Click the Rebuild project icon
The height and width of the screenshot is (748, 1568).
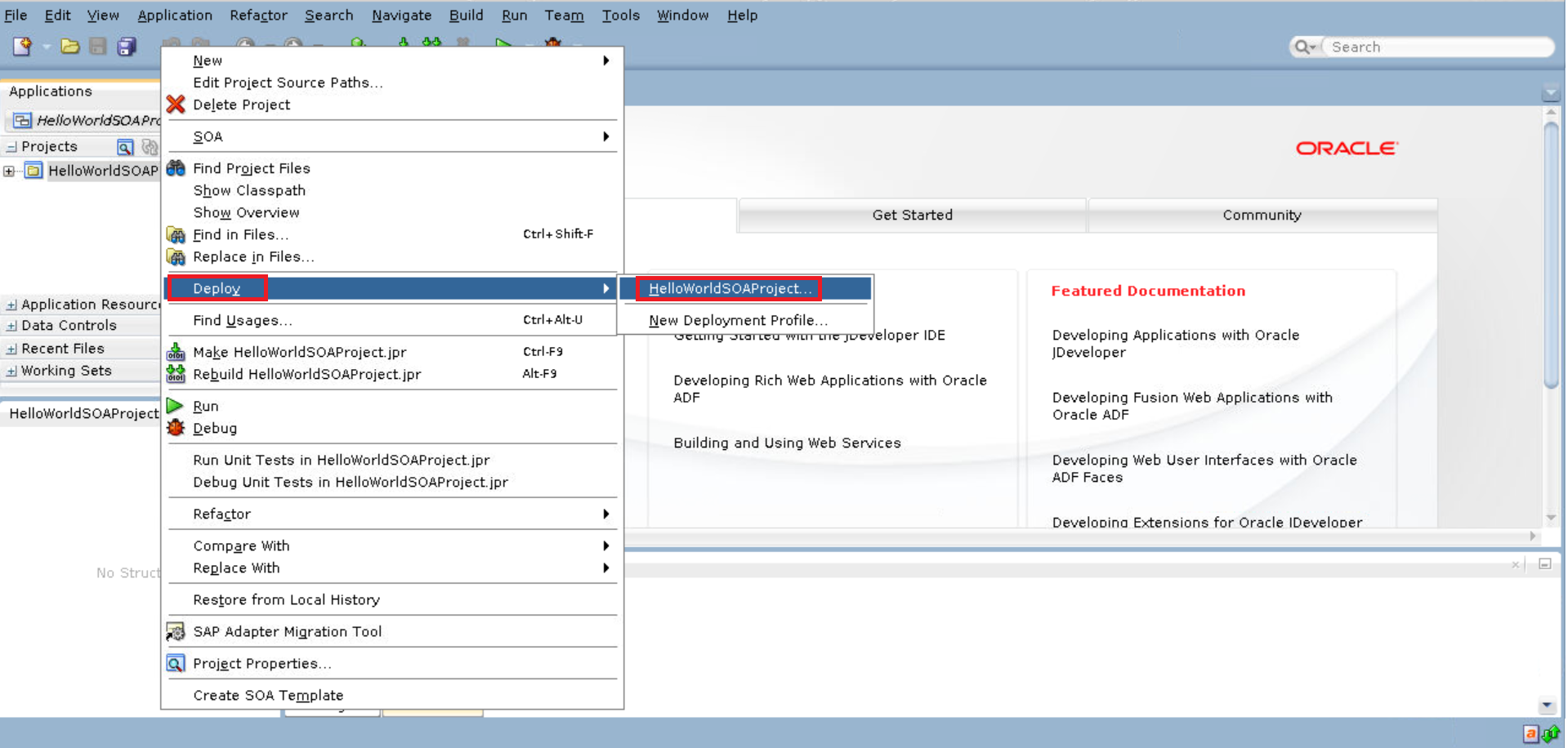[x=176, y=374]
